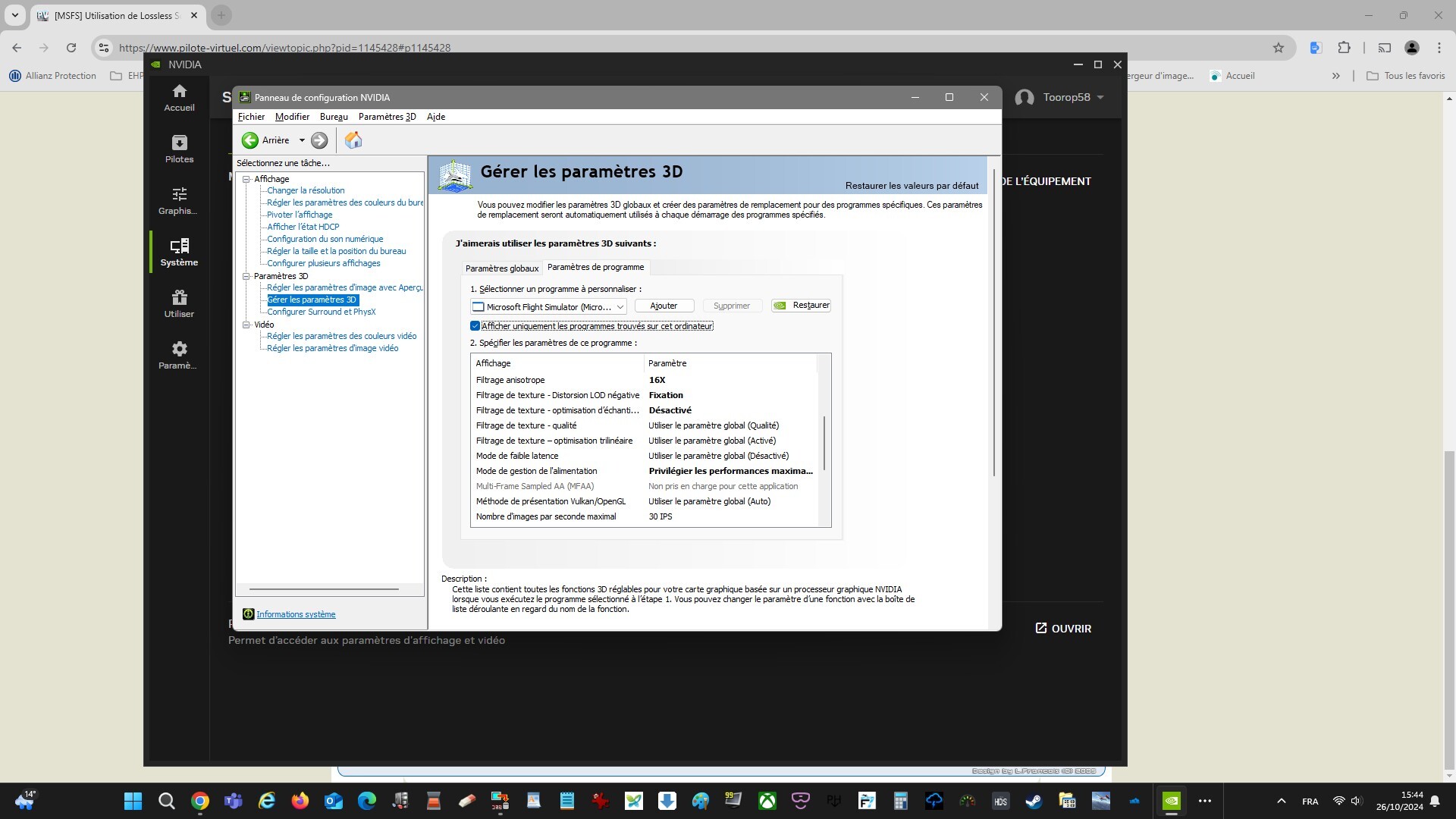The width and height of the screenshot is (1456, 819).
Task: Open the Pilotes section in the sidebar
Action: tap(179, 149)
